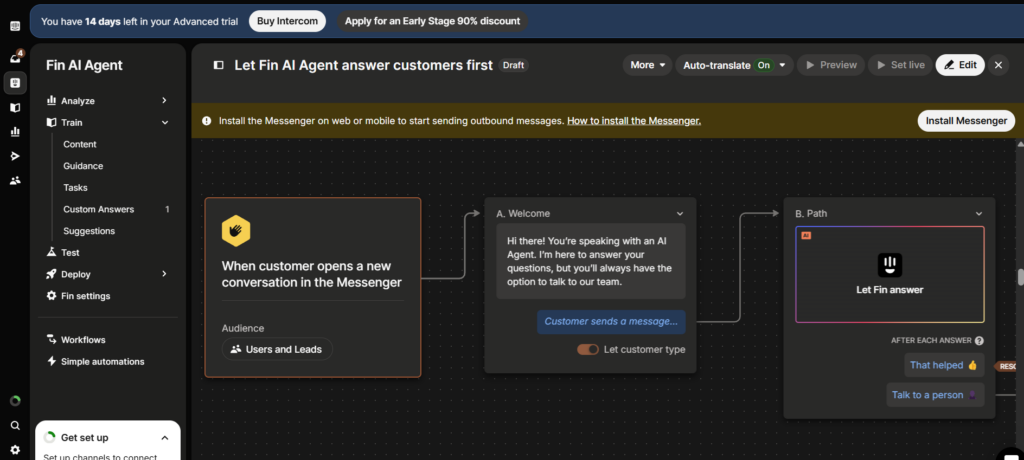Select Custom Answers in the Train menu
1024x460 pixels.
(98, 209)
